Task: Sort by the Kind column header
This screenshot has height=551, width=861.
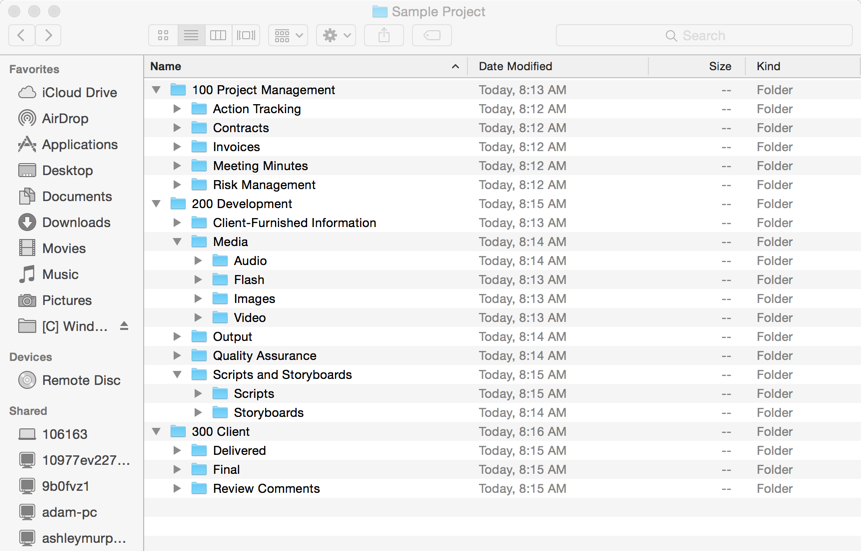Action: click(803, 66)
